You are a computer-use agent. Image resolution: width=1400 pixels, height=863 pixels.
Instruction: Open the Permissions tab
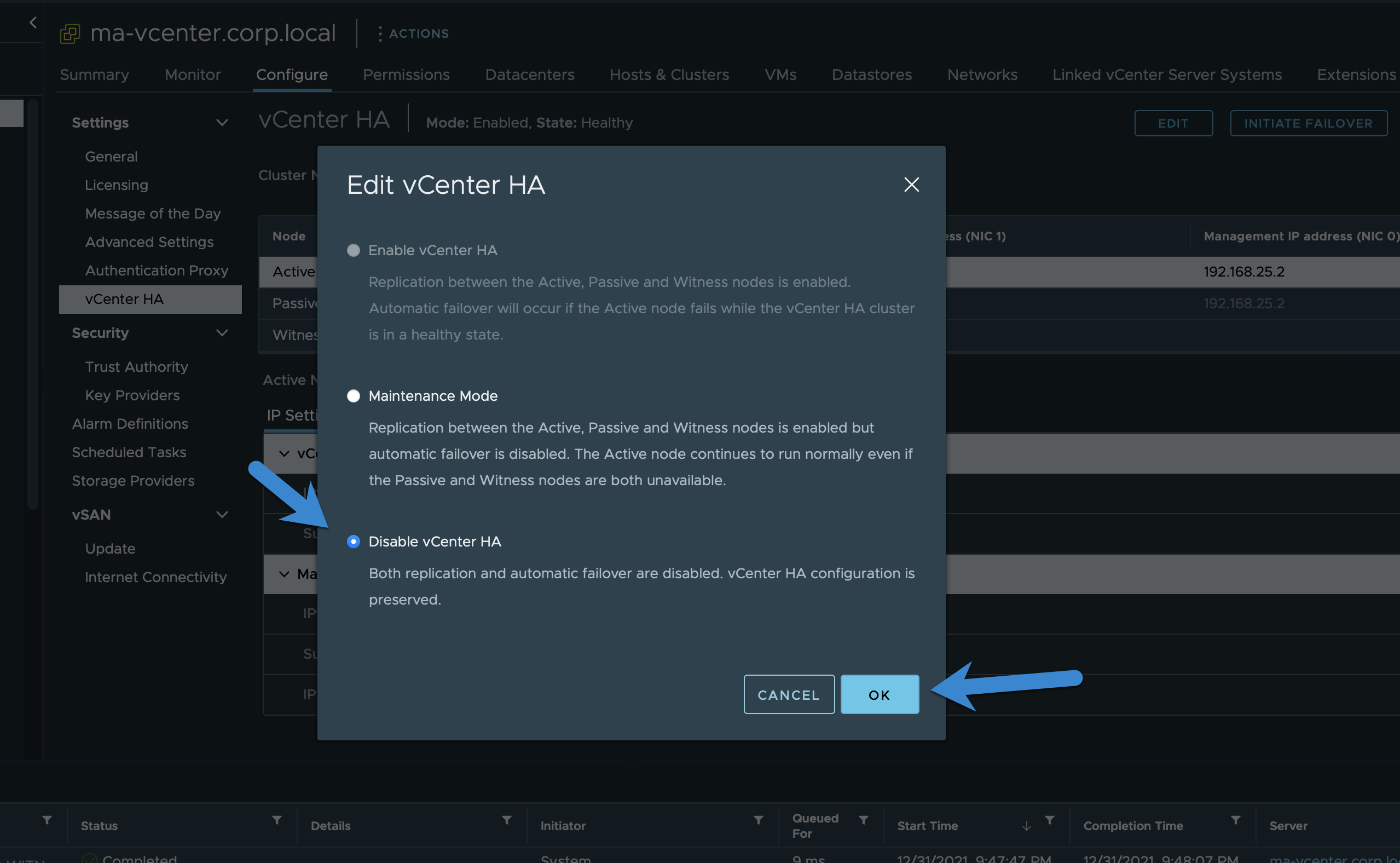click(x=406, y=75)
